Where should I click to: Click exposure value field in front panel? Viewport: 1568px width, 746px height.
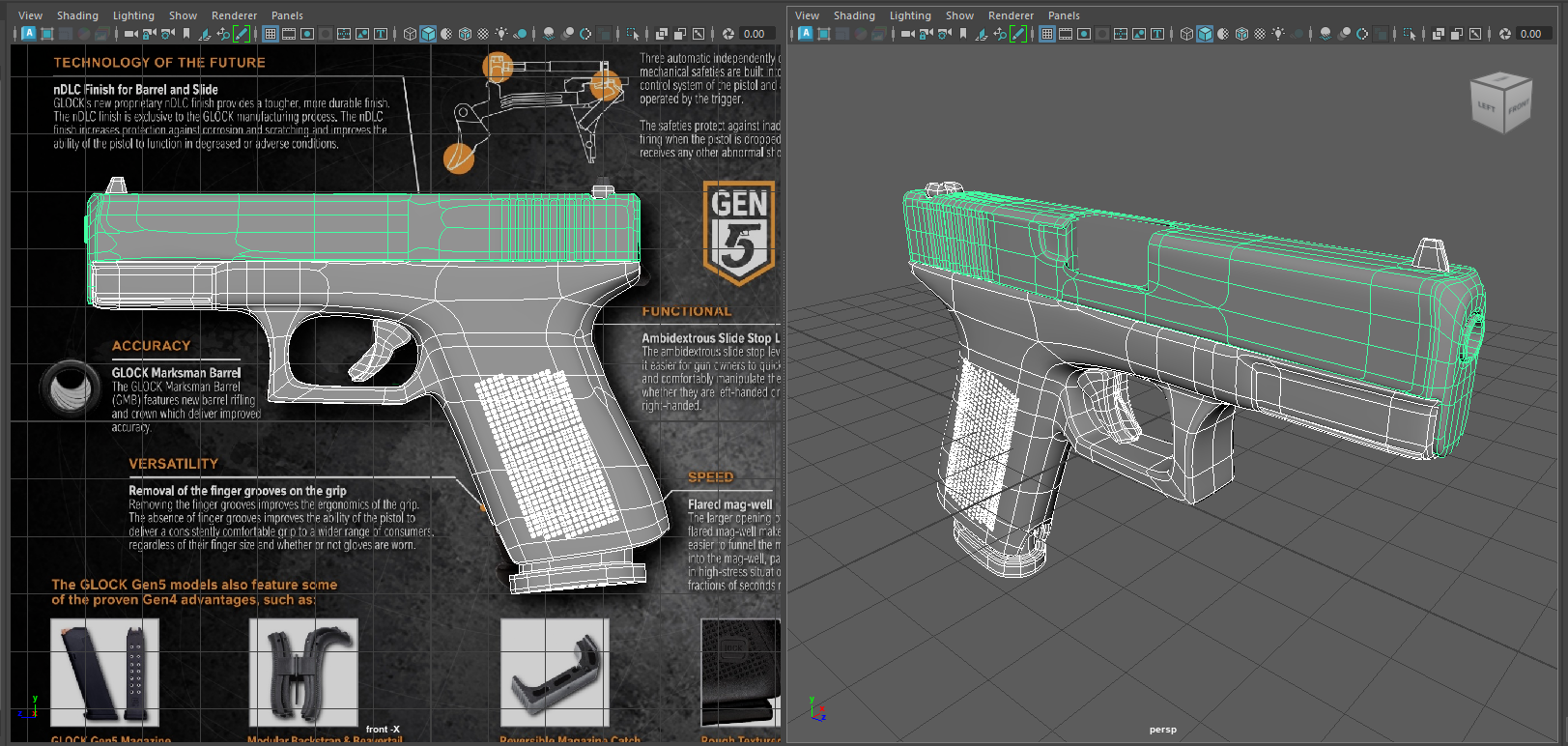tap(757, 34)
